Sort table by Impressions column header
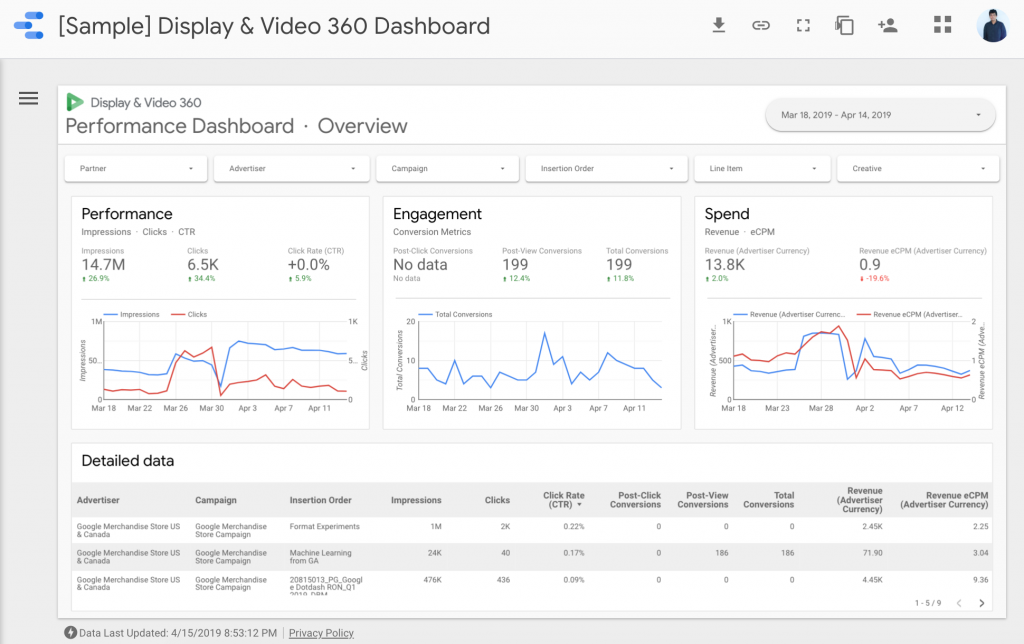1024x644 pixels. tap(416, 500)
